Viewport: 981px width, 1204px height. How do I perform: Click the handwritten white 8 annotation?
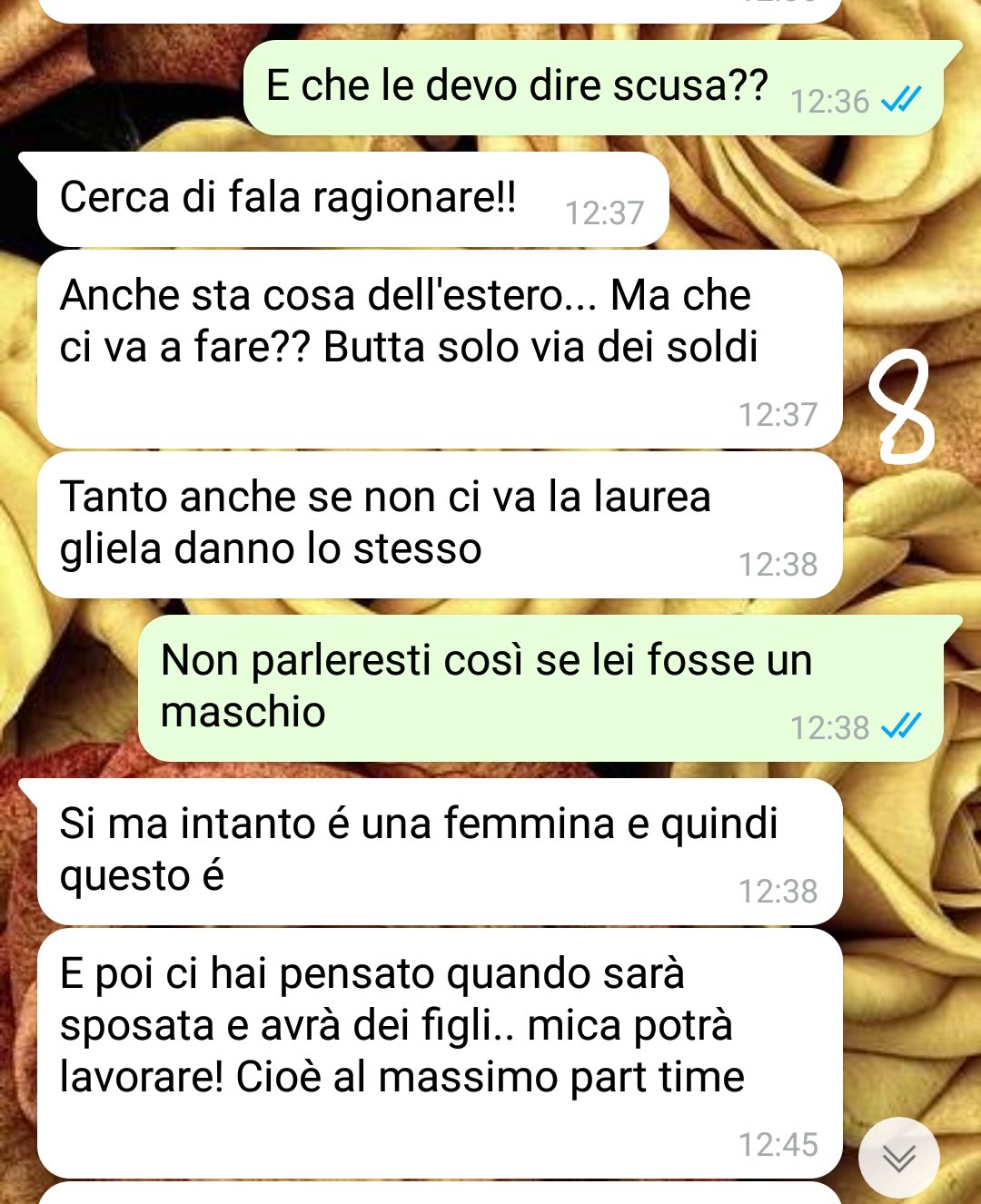click(900, 404)
